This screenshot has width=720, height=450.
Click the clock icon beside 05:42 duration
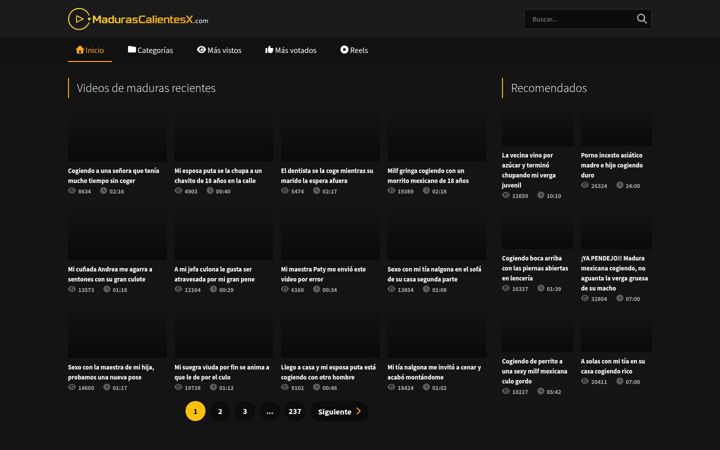coord(540,391)
